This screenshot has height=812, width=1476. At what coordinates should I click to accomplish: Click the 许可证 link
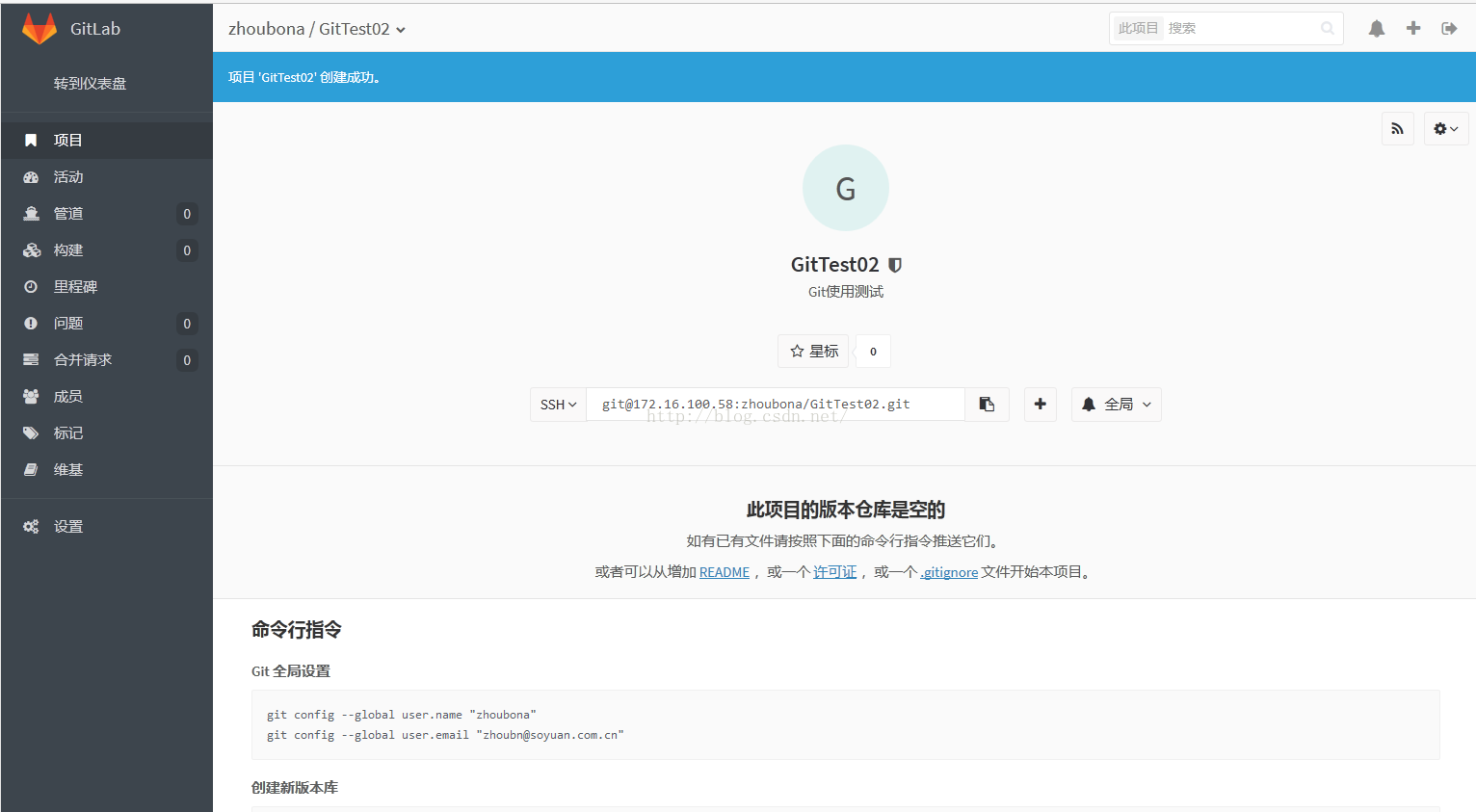click(x=834, y=572)
